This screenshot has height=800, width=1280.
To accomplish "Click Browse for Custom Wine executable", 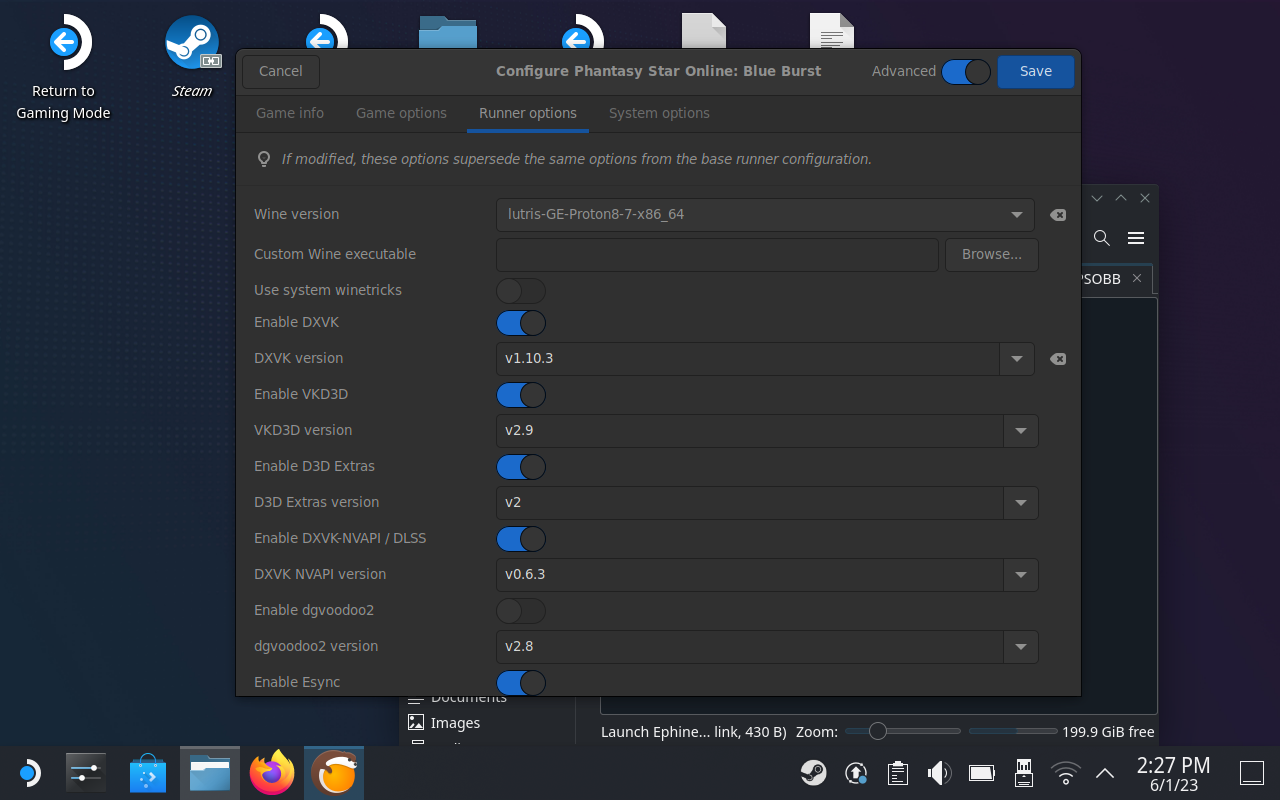I will (992, 254).
